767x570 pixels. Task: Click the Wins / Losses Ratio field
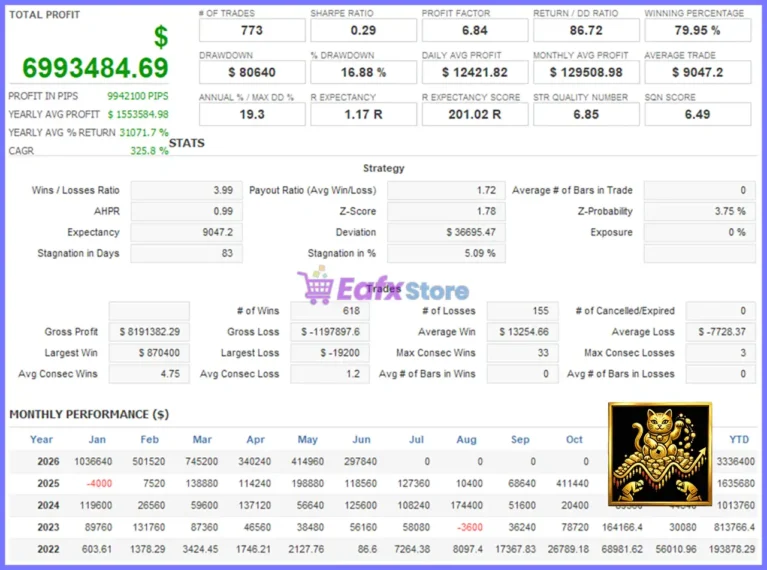pyautogui.click(x=186, y=190)
